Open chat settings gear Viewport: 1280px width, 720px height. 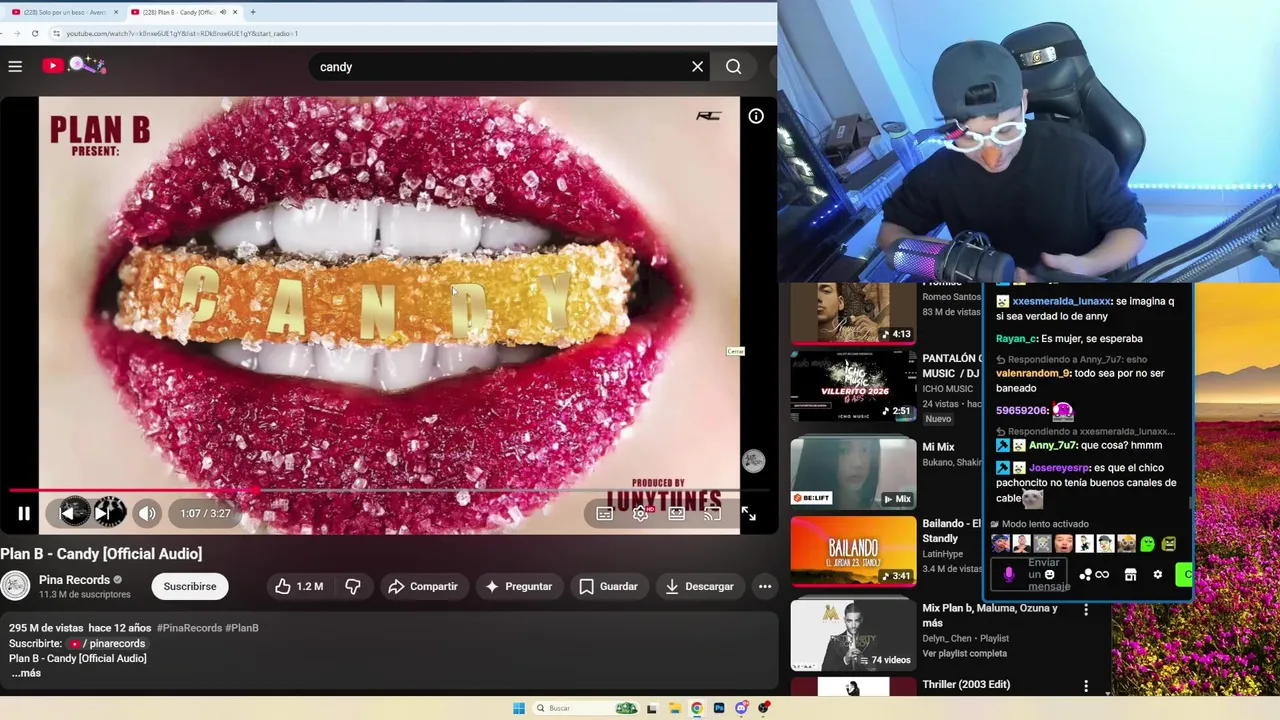[1158, 575]
